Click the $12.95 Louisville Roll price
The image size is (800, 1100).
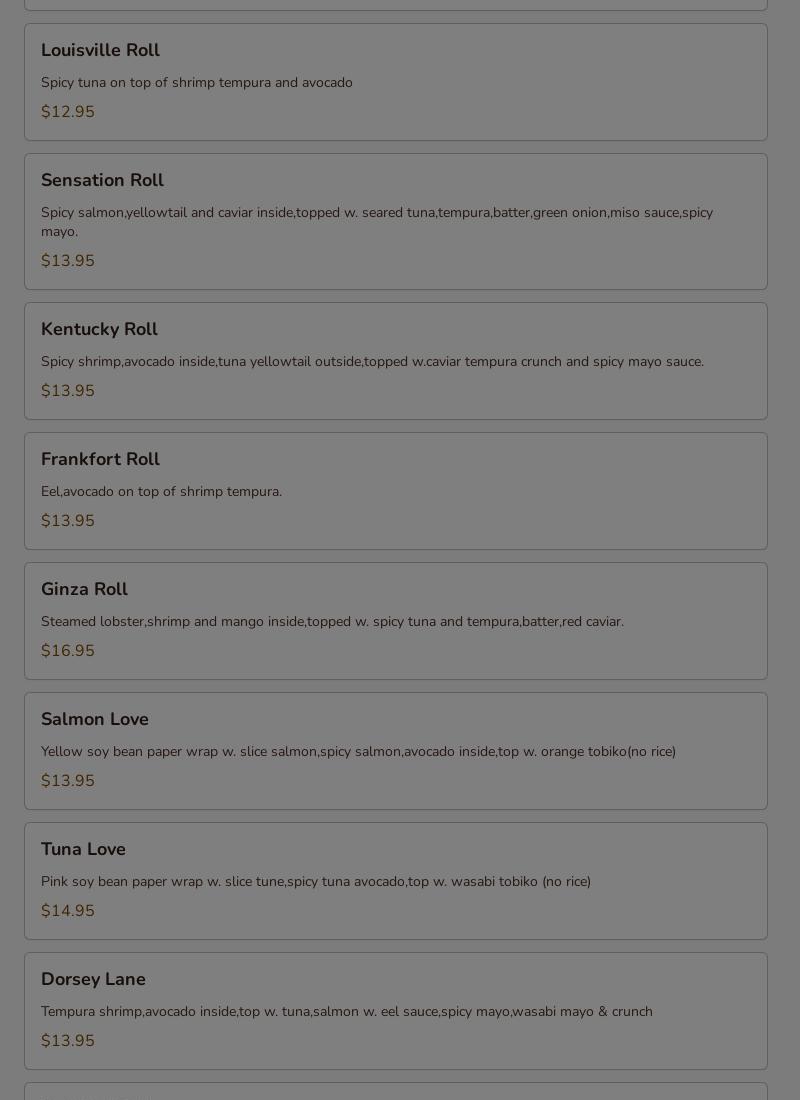[x=68, y=112]
